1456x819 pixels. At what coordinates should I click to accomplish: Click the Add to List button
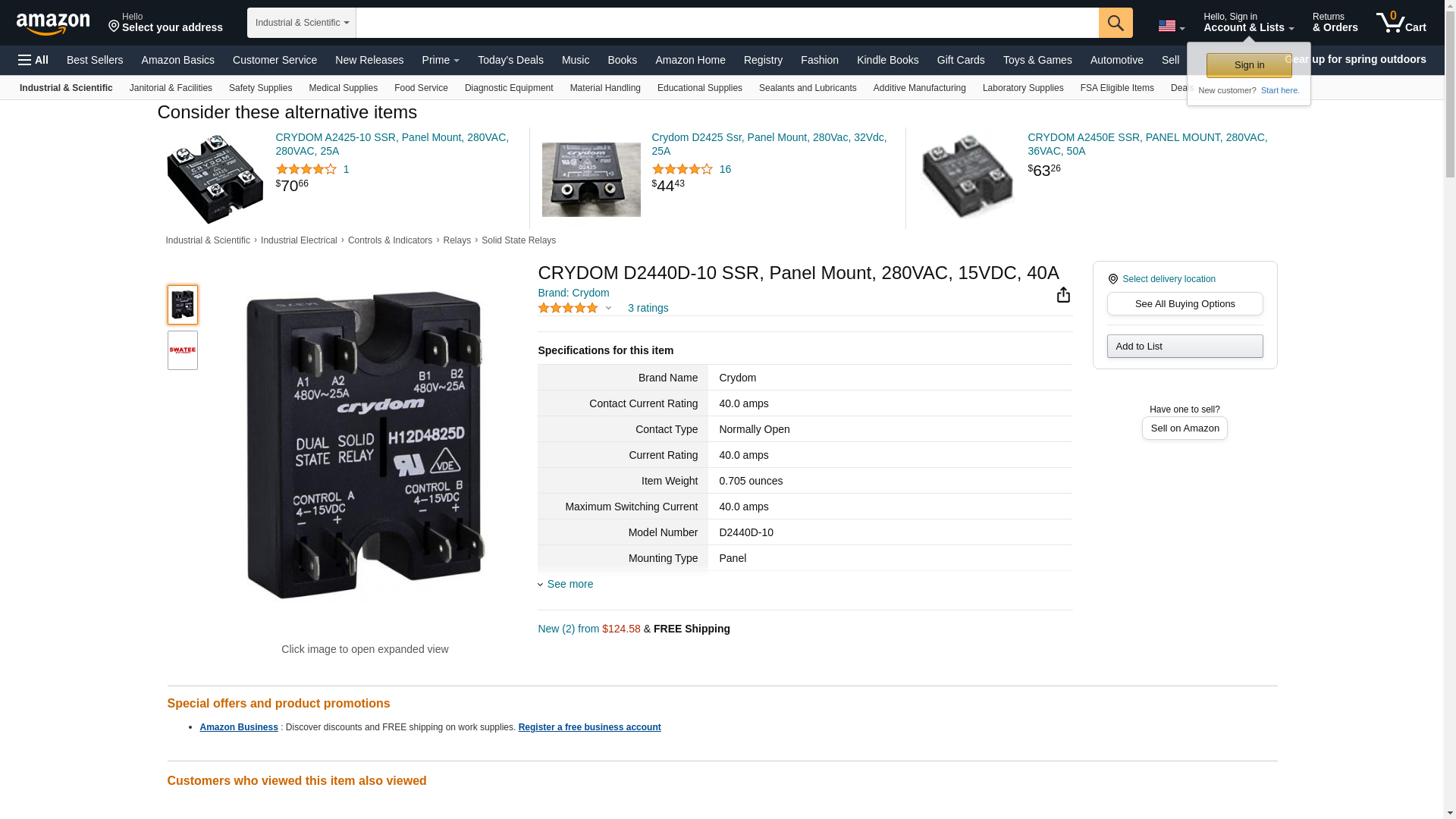click(1184, 347)
